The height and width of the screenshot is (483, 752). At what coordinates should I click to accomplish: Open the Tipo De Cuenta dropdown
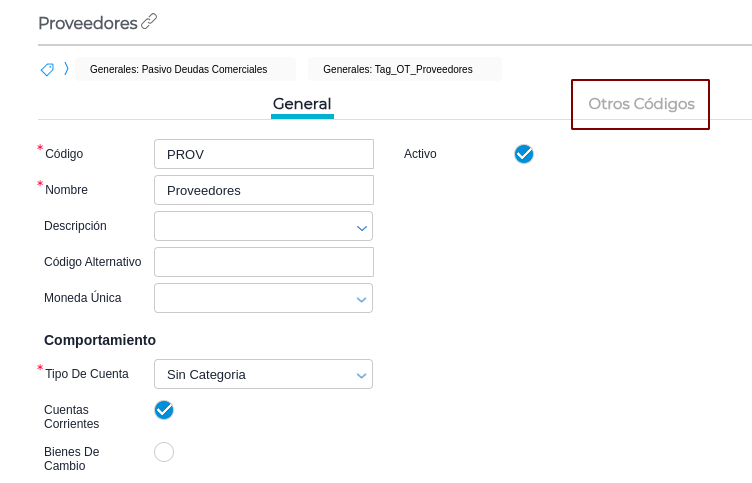(x=264, y=374)
